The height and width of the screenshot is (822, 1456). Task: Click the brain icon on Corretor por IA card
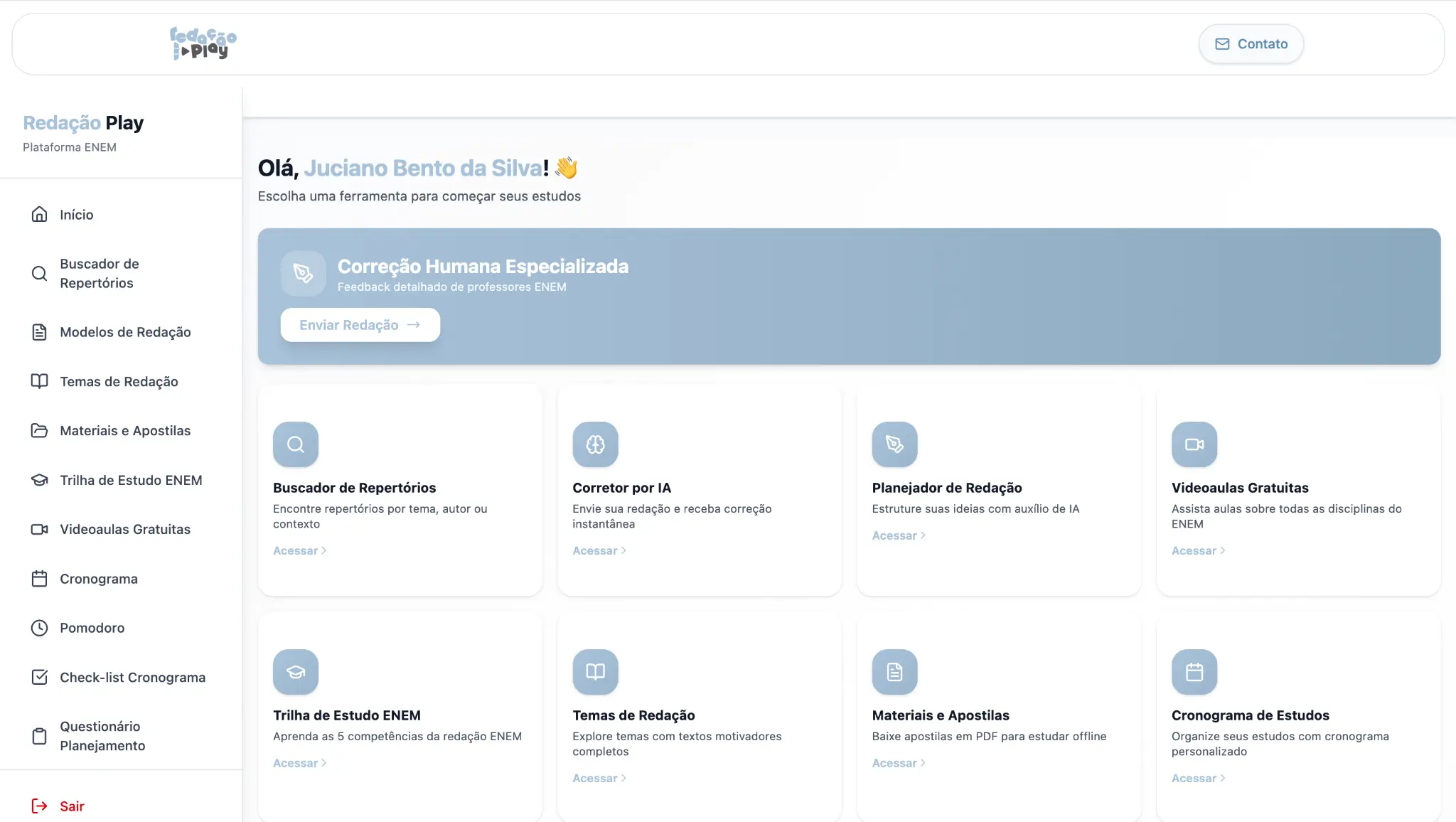click(595, 444)
